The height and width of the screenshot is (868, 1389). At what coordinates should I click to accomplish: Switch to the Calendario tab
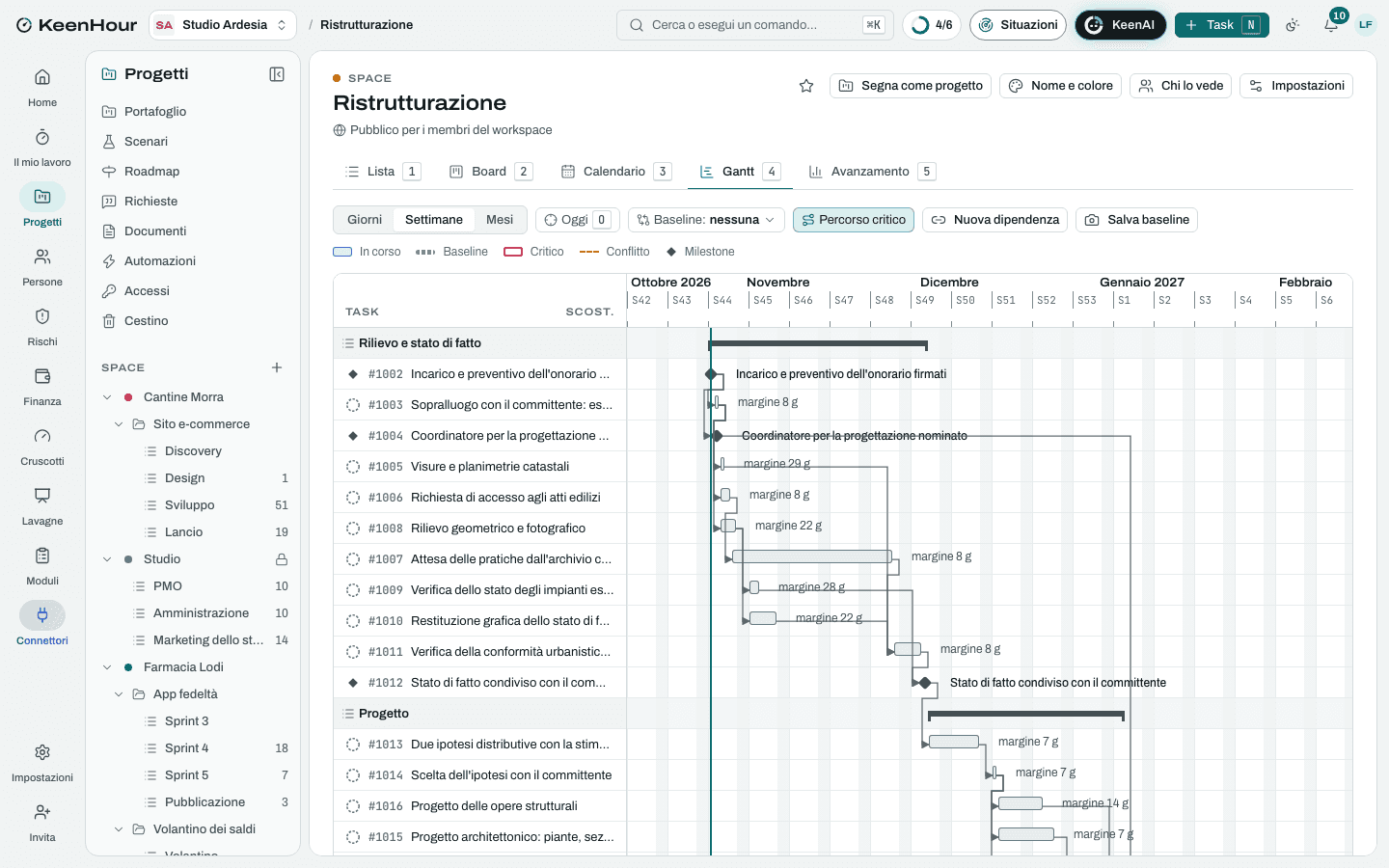[615, 172]
